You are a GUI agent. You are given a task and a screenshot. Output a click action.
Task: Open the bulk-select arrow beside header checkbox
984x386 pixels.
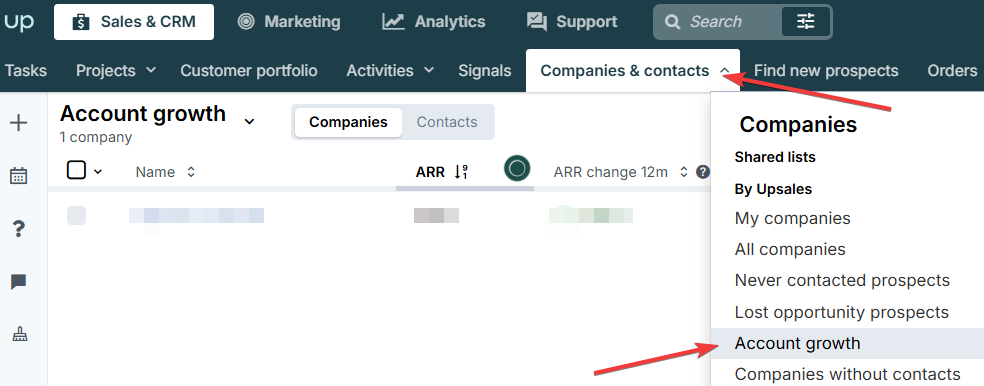pos(98,171)
